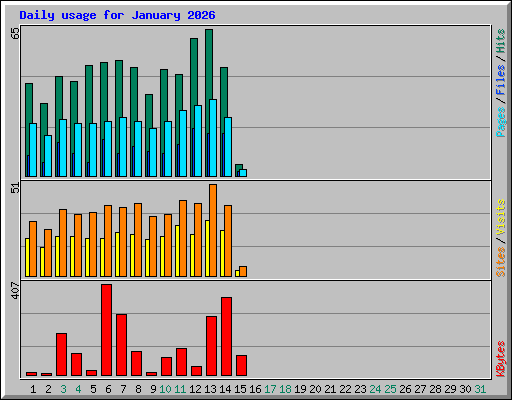The width and height of the screenshot is (512, 400).
Task: Click the red KBytes bar for day 15
Action: (x=242, y=366)
